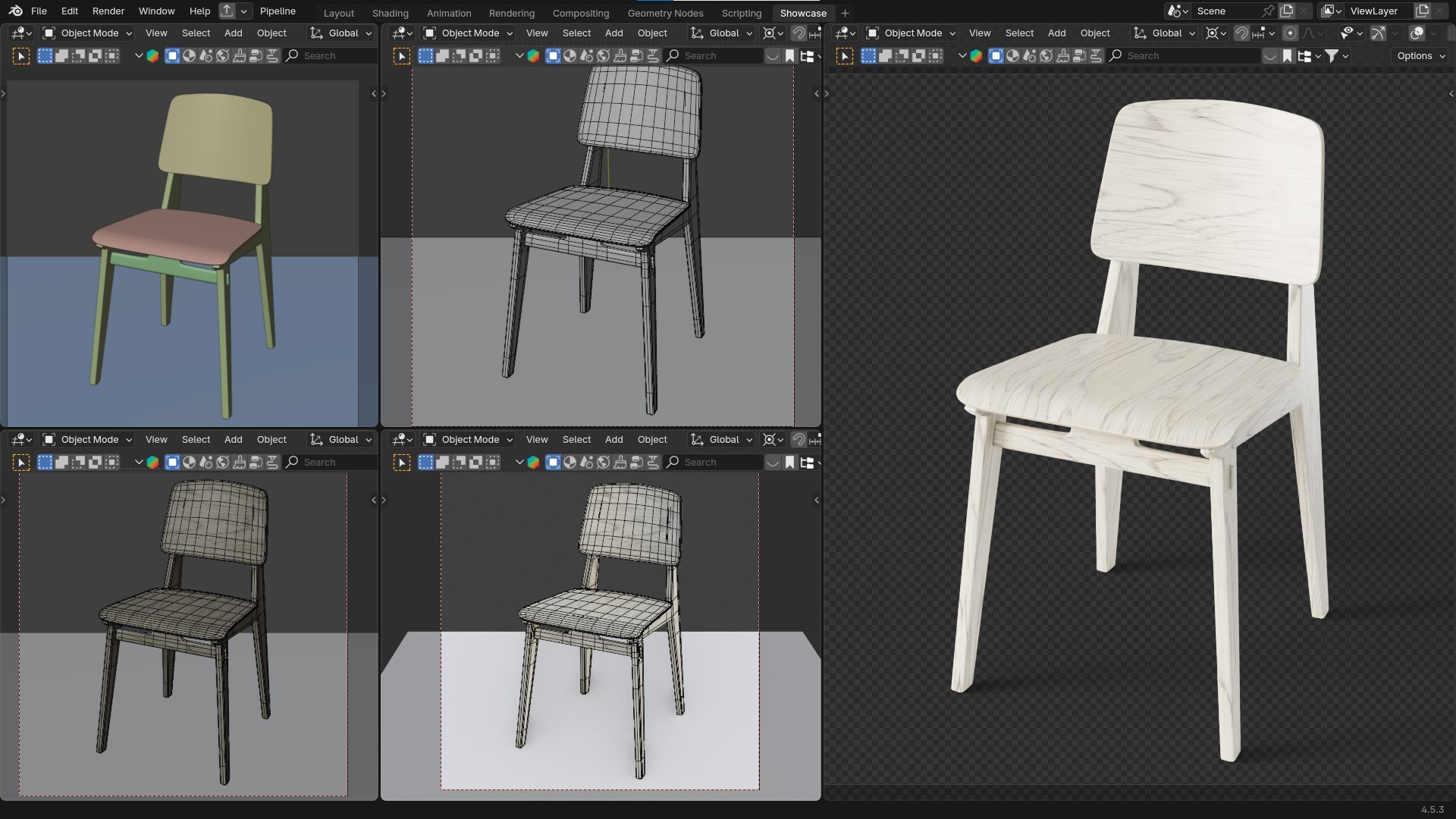
Task: Pin the Scene with the pin icon
Action: tap(1268, 11)
